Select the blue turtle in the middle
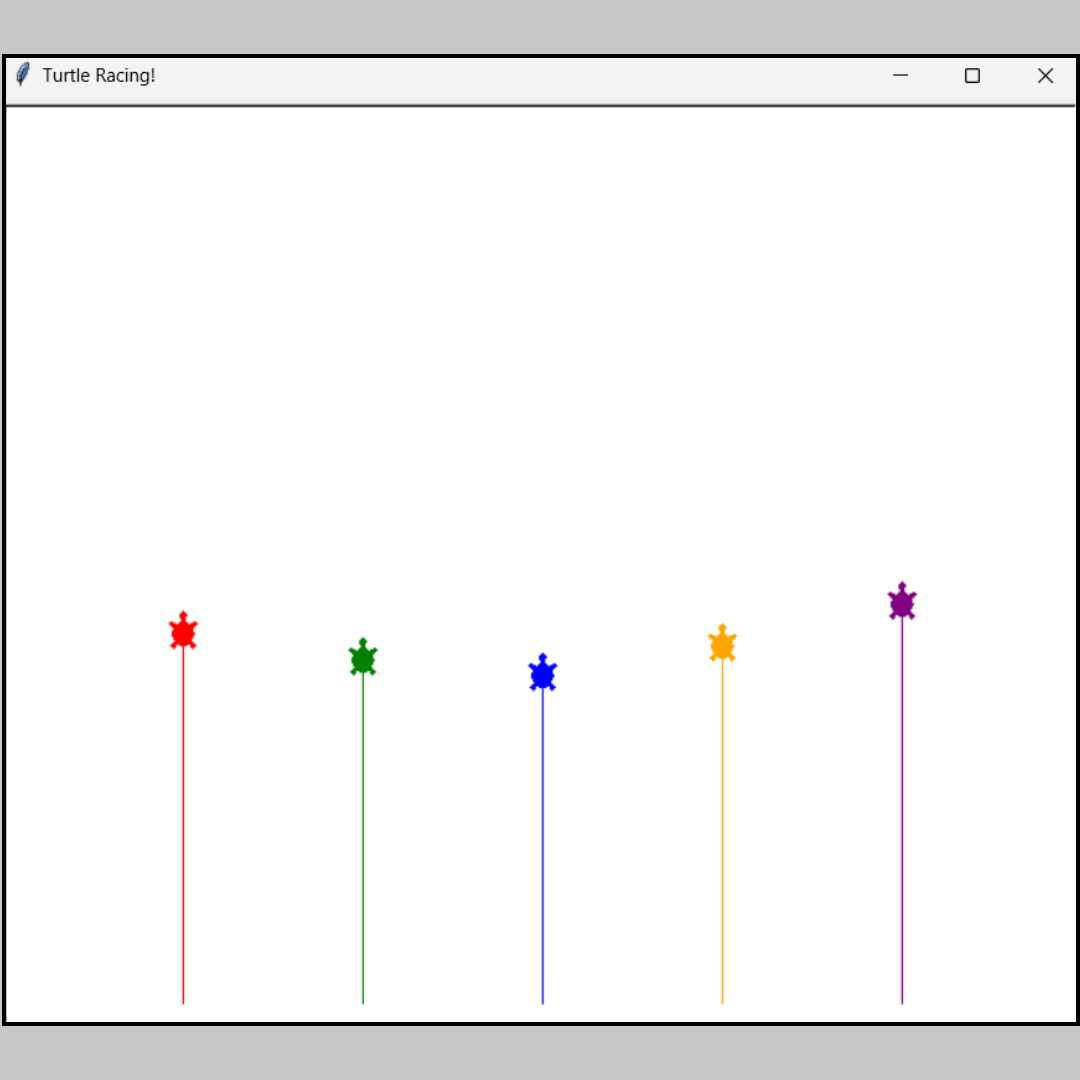Image resolution: width=1080 pixels, height=1080 pixels. coord(543,675)
